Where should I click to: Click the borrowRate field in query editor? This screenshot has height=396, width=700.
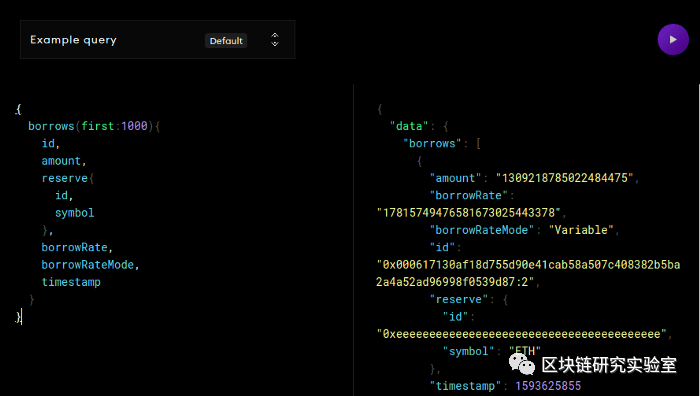point(75,247)
